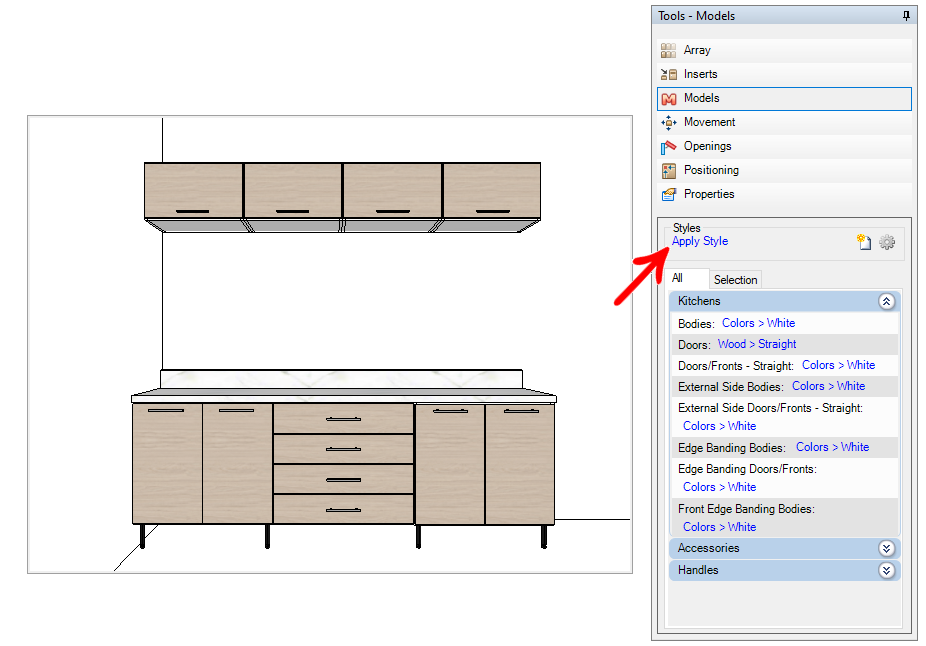Viewport: 926px width, 646px height.
Task: Click the new style page icon
Action: pyautogui.click(x=864, y=242)
